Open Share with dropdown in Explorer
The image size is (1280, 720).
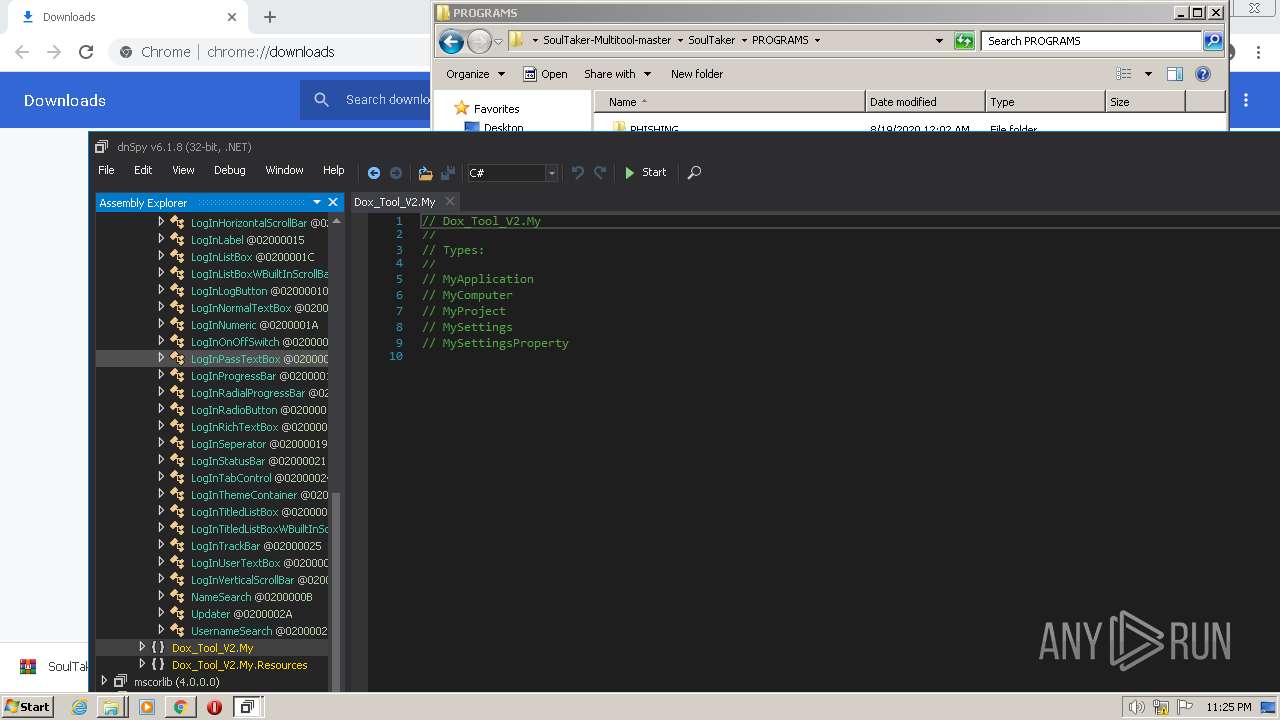(x=617, y=74)
